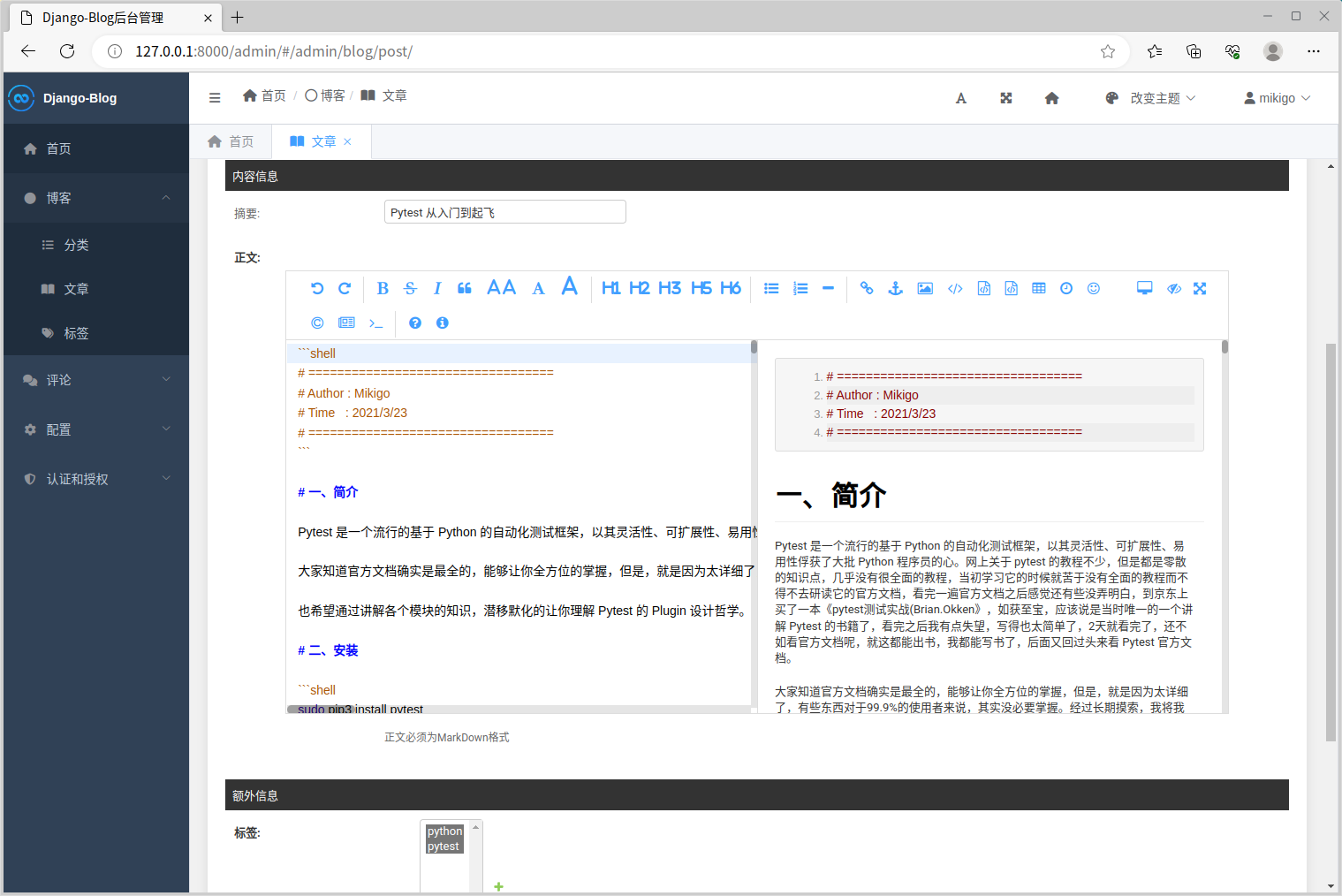This screenshot has width=1342, height=896.
Task: Click the undo icon in editor toolbar
Action: (x=317, y=288)
